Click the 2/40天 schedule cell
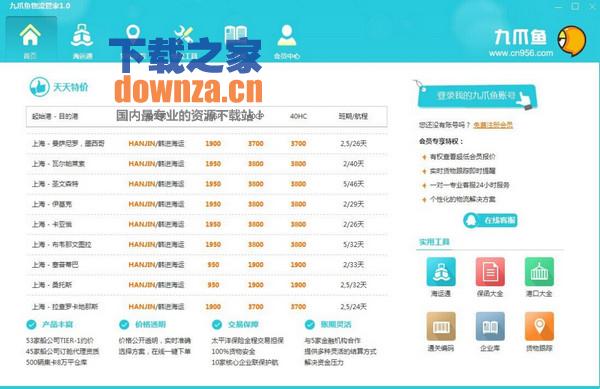 point(353,164)
